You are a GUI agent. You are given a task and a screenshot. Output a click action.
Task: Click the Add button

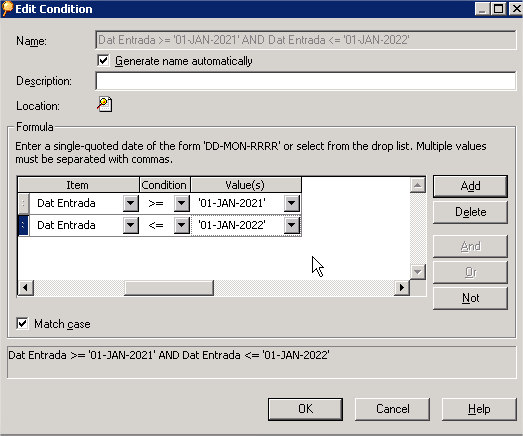(470, 186)
